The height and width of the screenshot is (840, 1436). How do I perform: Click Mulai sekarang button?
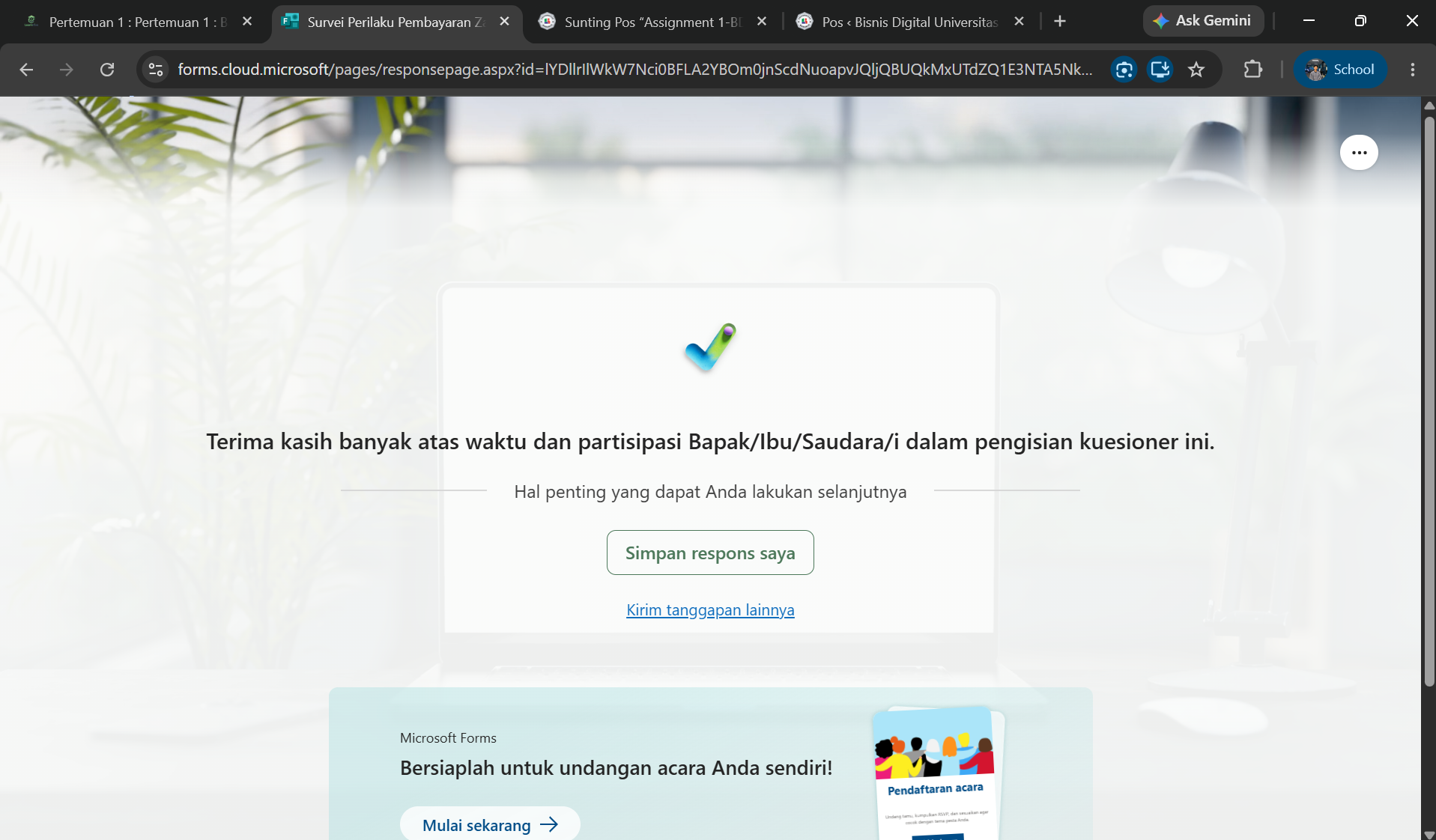(x=490, y=824)
